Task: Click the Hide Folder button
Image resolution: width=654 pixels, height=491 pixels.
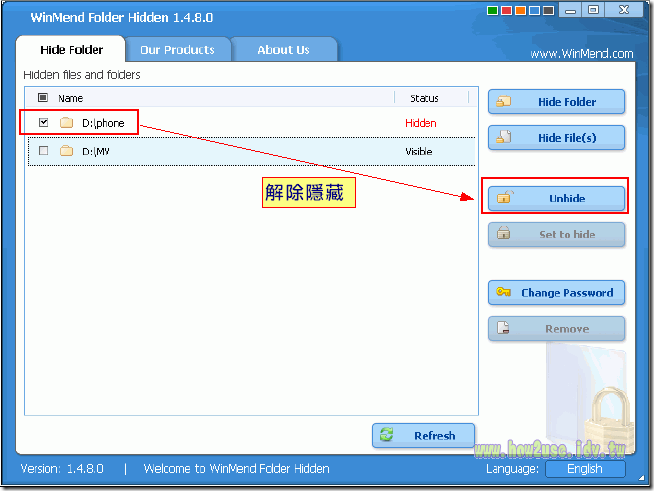Action: pos(556,101)
